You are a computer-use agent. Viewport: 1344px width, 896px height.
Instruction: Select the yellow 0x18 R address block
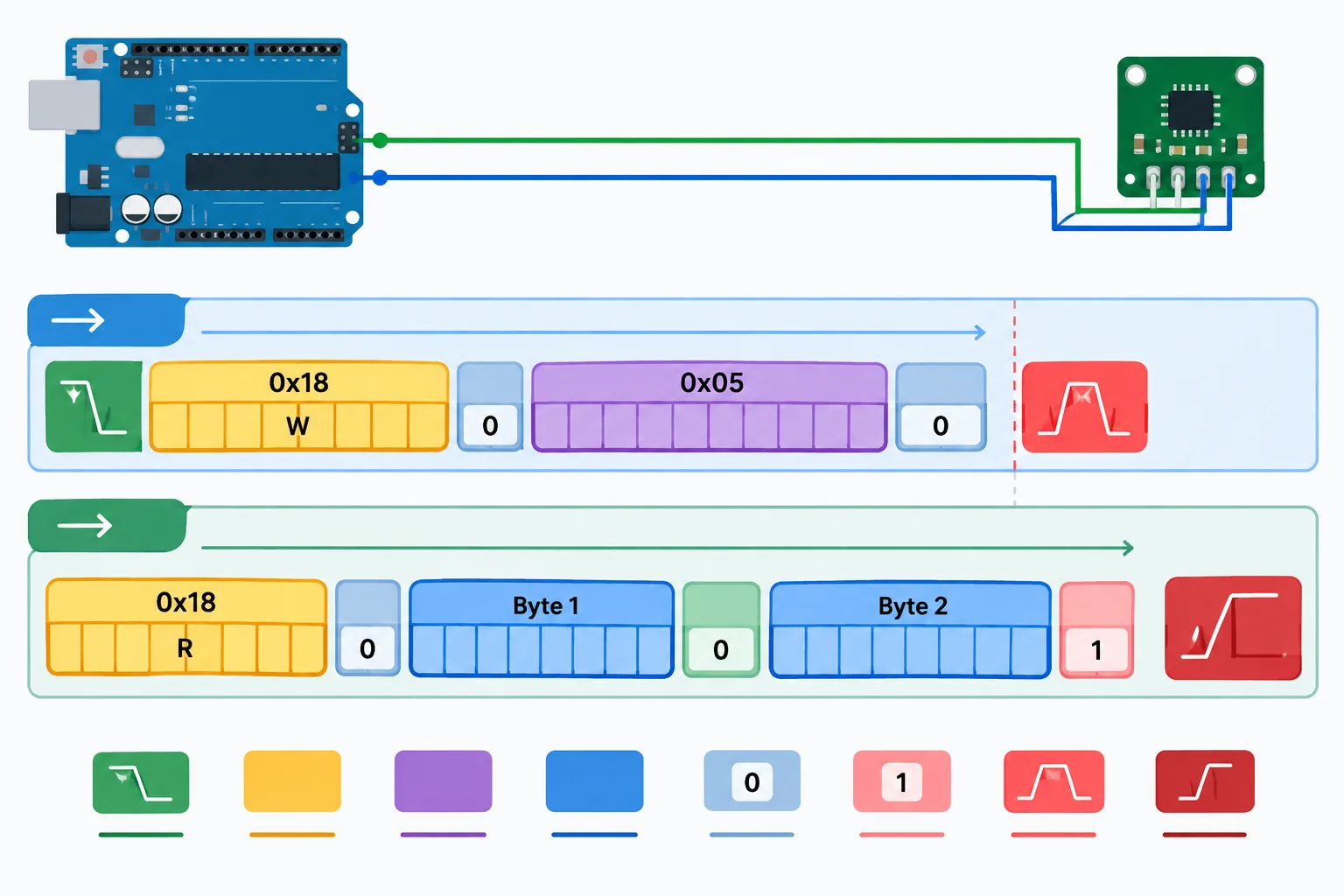point(186,627)
